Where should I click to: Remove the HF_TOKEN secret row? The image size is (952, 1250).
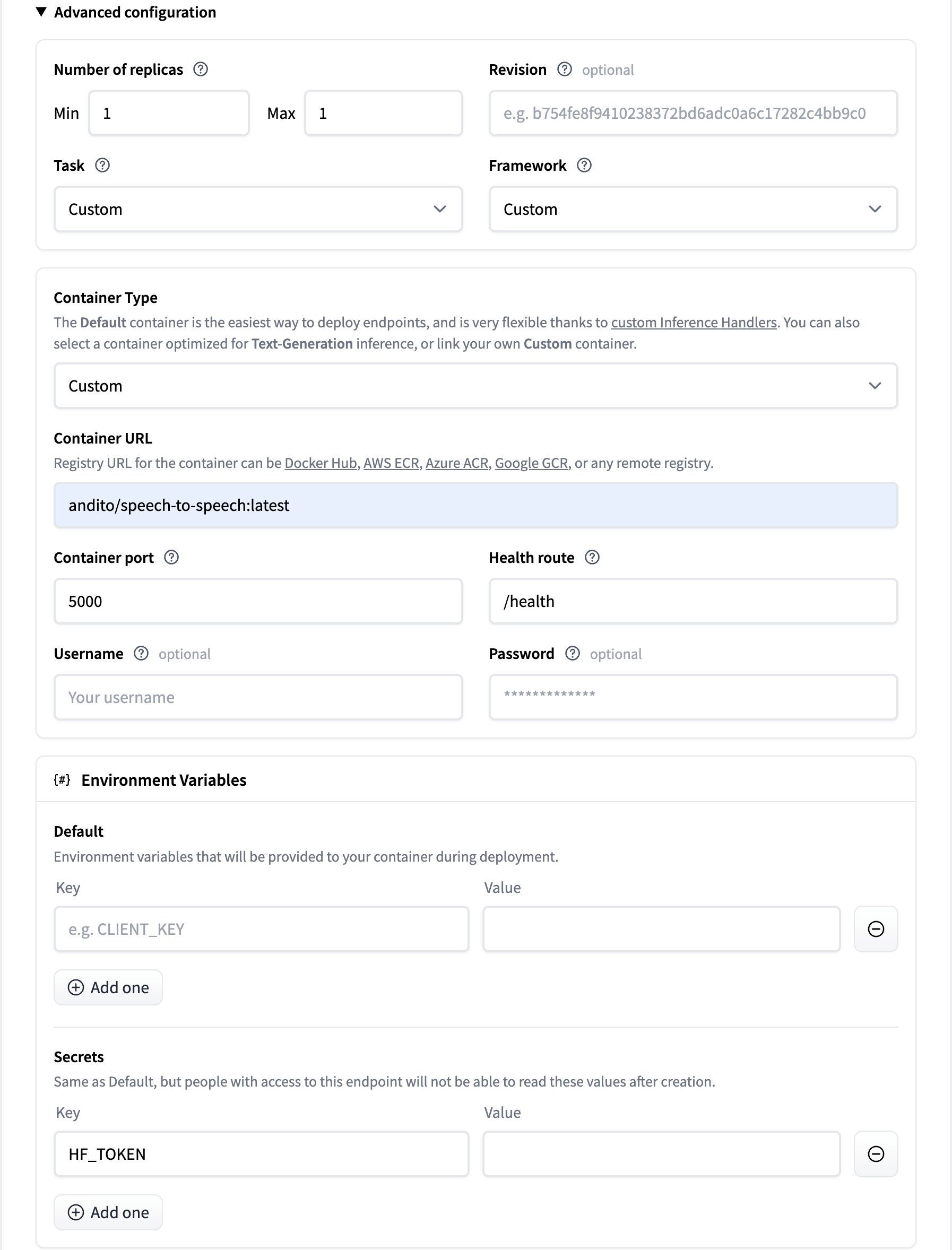click(875, 1153)
